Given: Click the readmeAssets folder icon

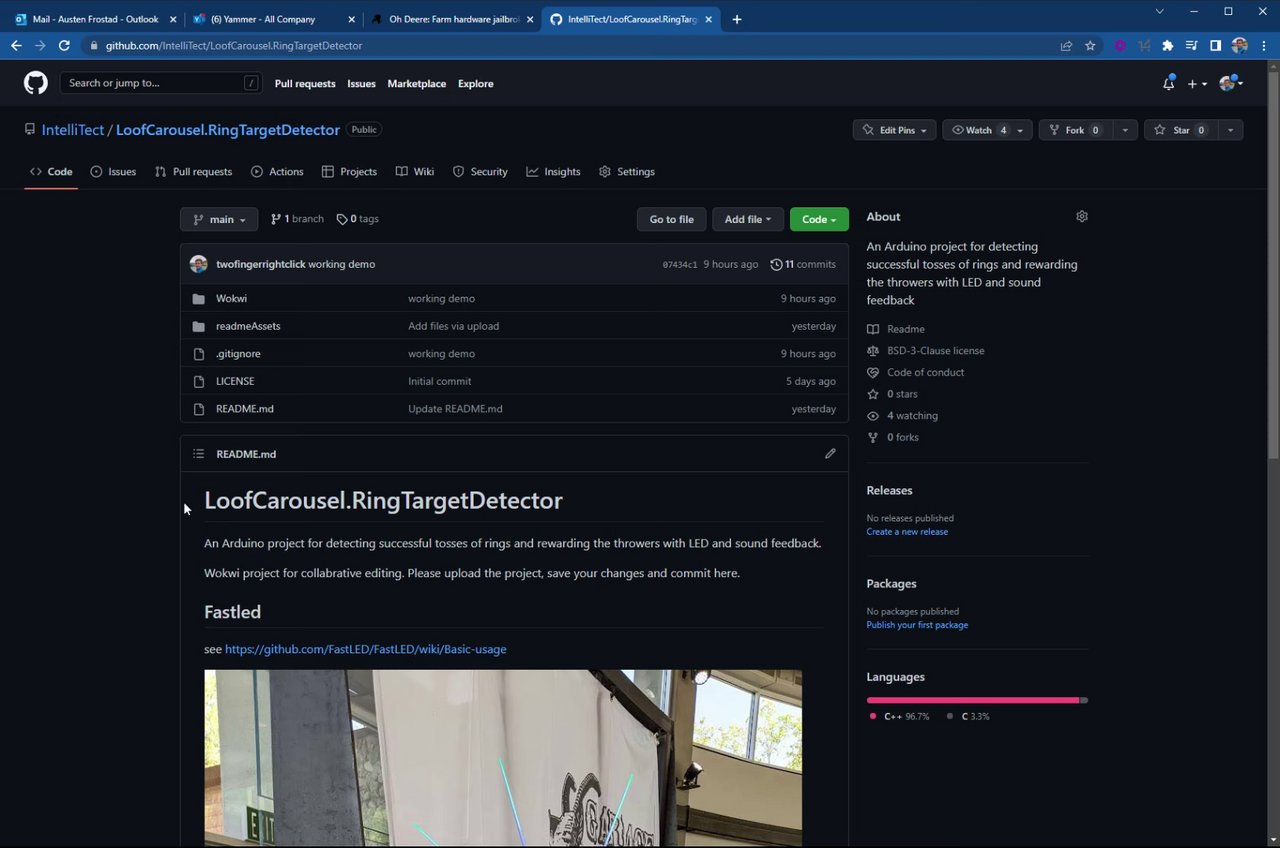Looking at the screenshot, I should point(198,326).
